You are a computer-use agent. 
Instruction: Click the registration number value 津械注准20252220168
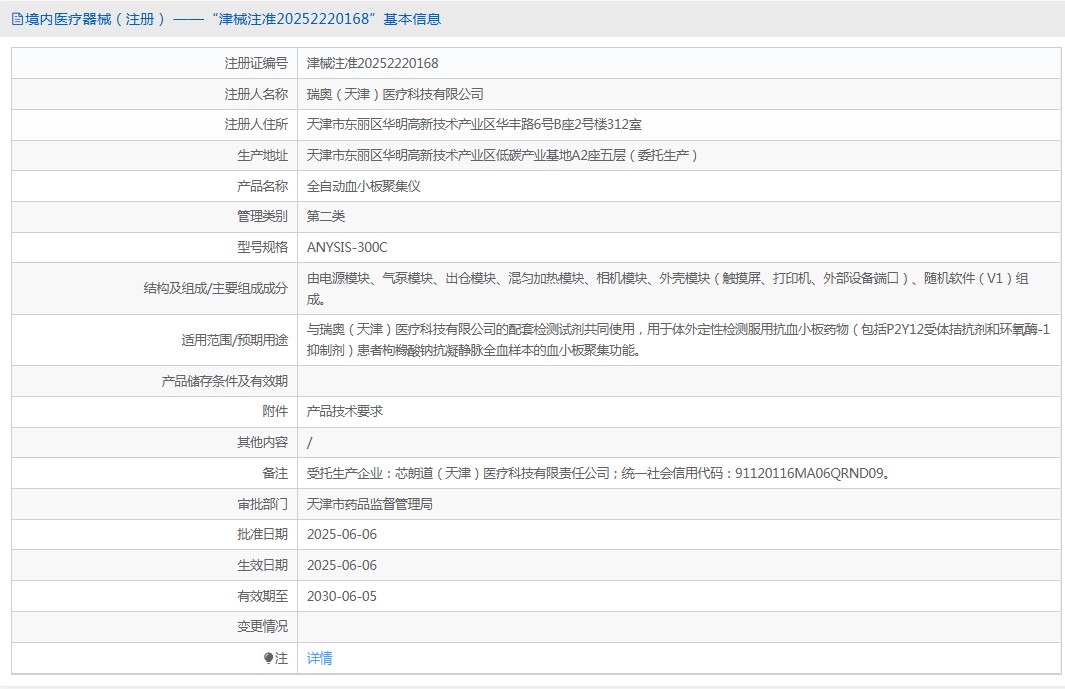click(372, 64)
